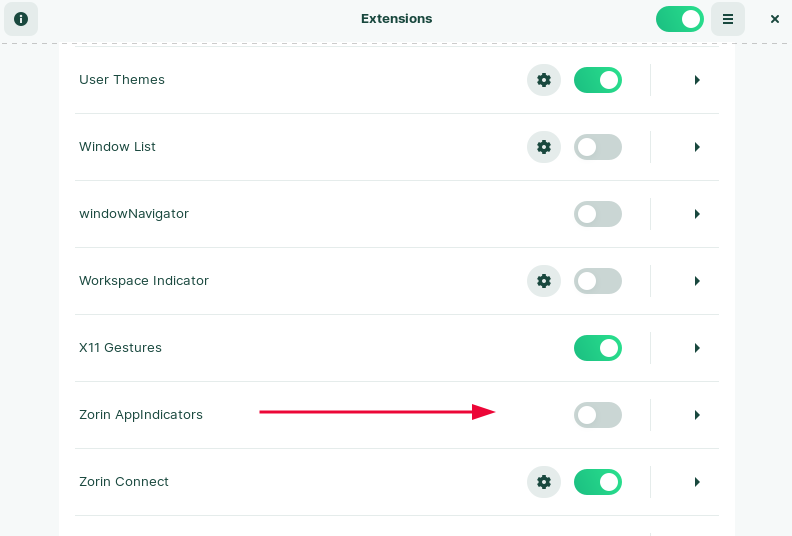Open User Themes settings gear
The image size is (792, 536).
pyautogui.click(x=544, y=80)
